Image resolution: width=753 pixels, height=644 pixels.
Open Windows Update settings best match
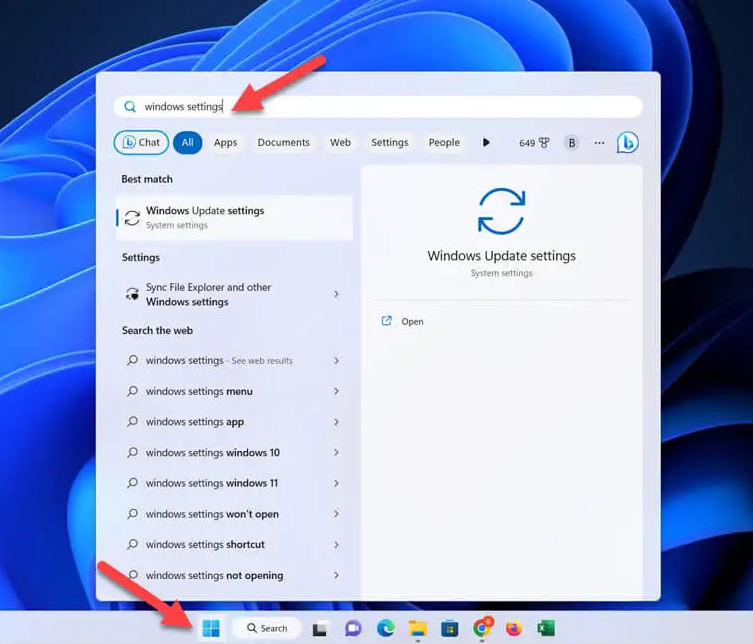pyautogui.click(x=234, y=218)
